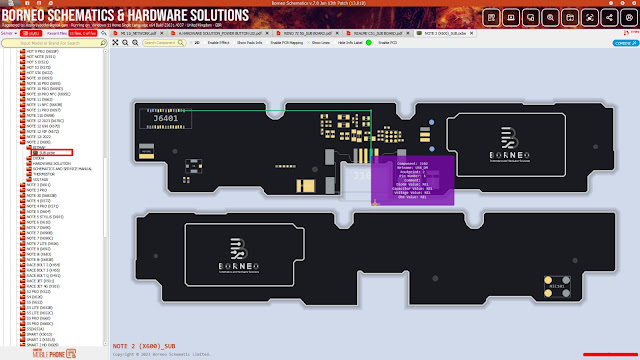Screen dimensions: 640x360
Task: Click the blue COMBINE button
Action: coord(625,43)
